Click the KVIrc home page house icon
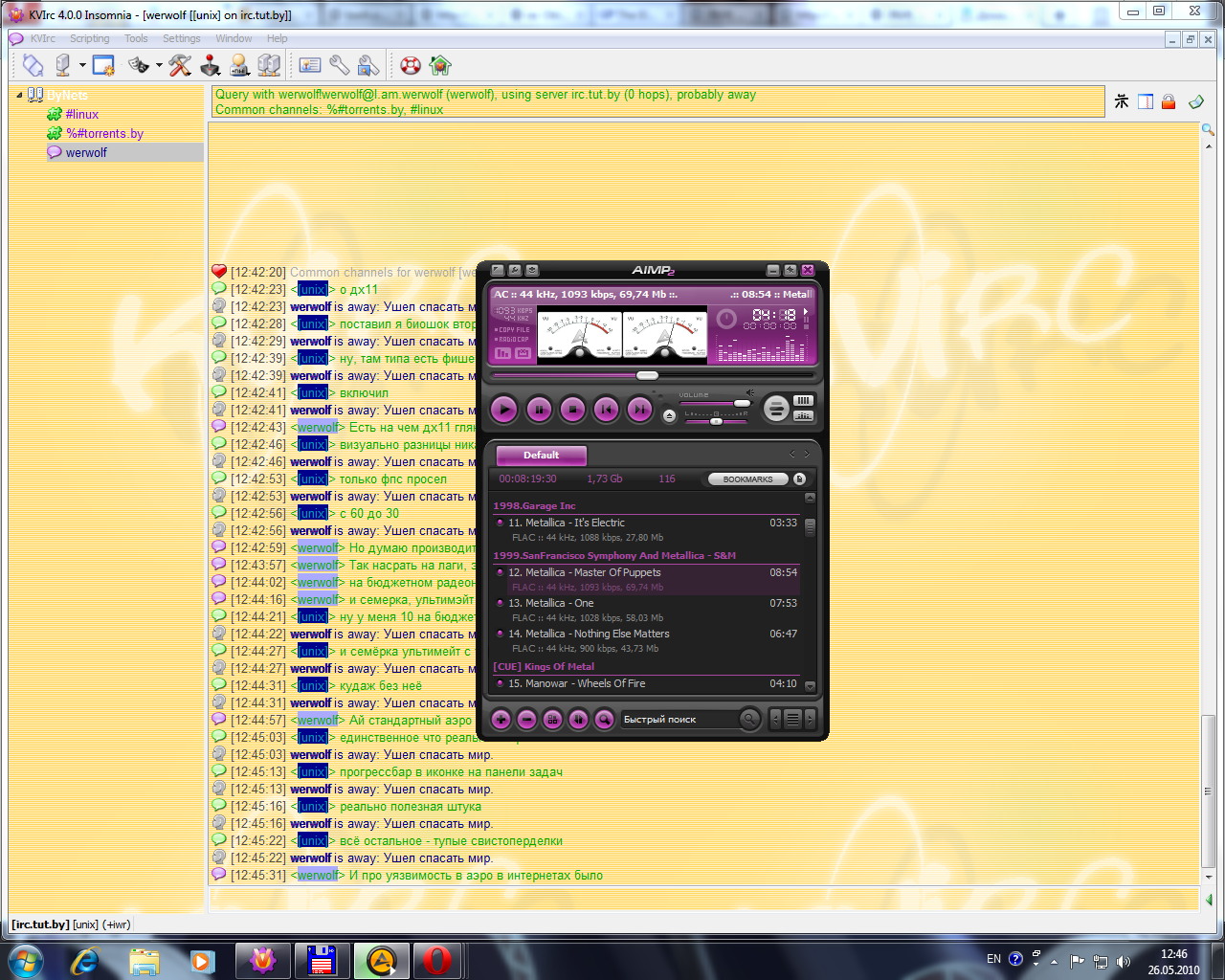Screen dimensions: 1225x980 440,65
